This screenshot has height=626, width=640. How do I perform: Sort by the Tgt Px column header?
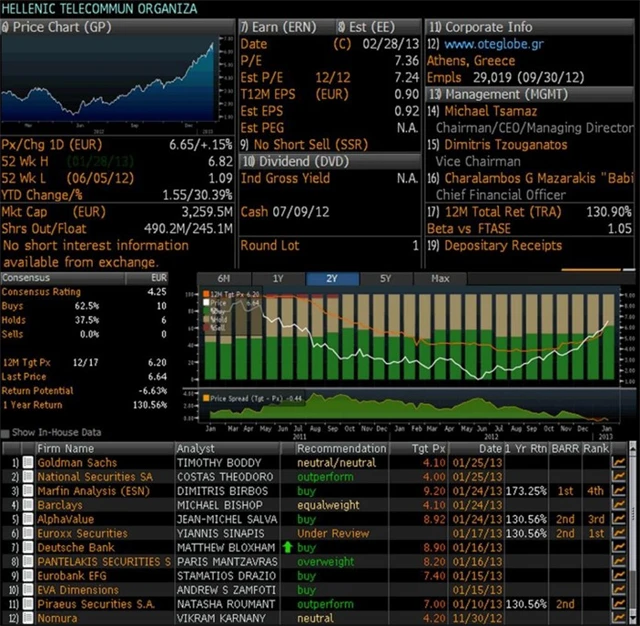(x=428, y=448)
